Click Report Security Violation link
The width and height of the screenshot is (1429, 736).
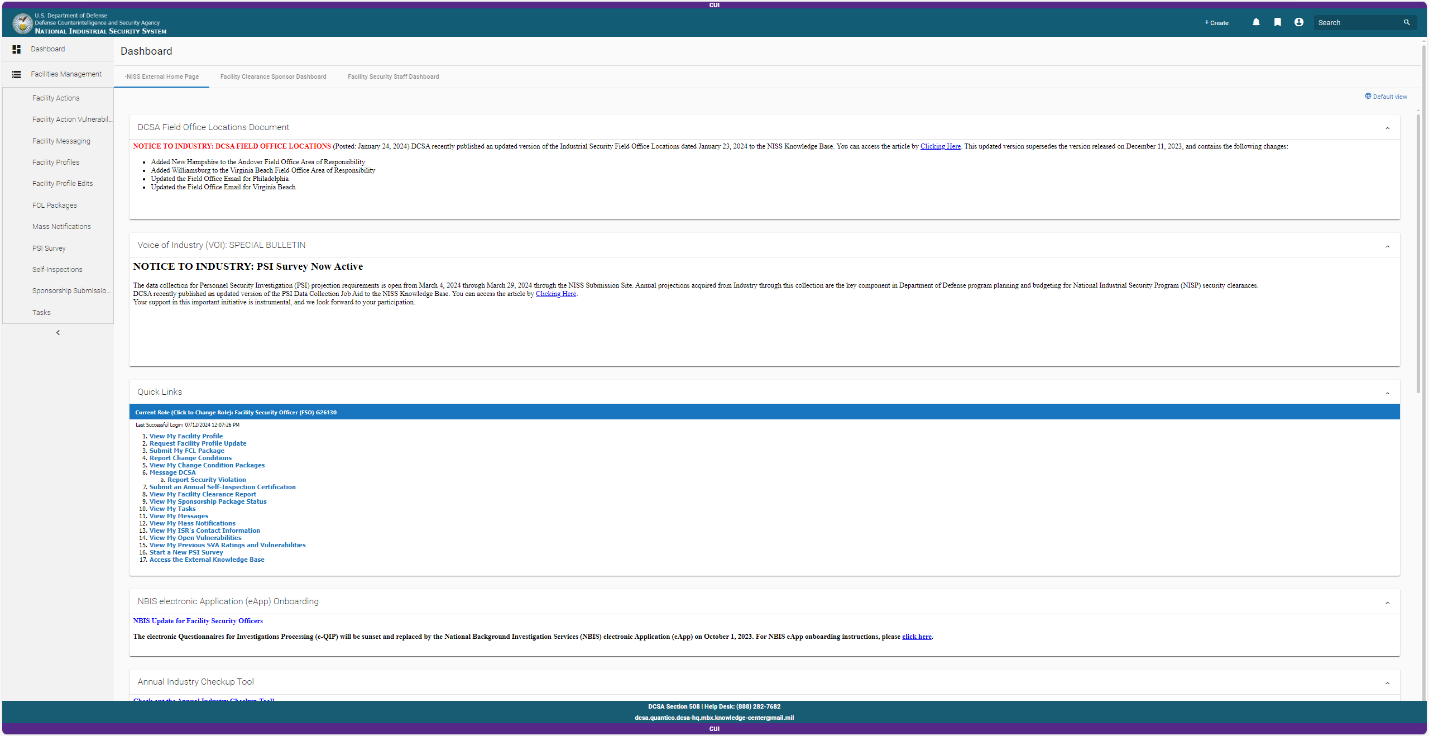(x=207, y=480)
